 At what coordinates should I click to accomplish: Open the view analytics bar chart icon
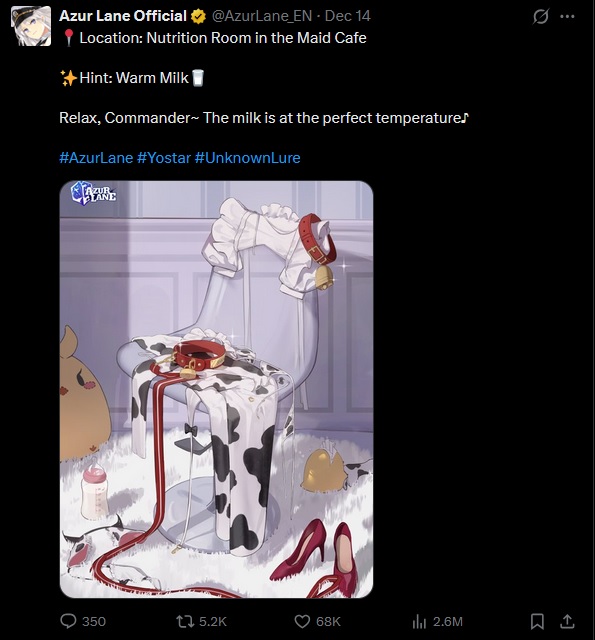pyautogui.click(x=419, y=622)
